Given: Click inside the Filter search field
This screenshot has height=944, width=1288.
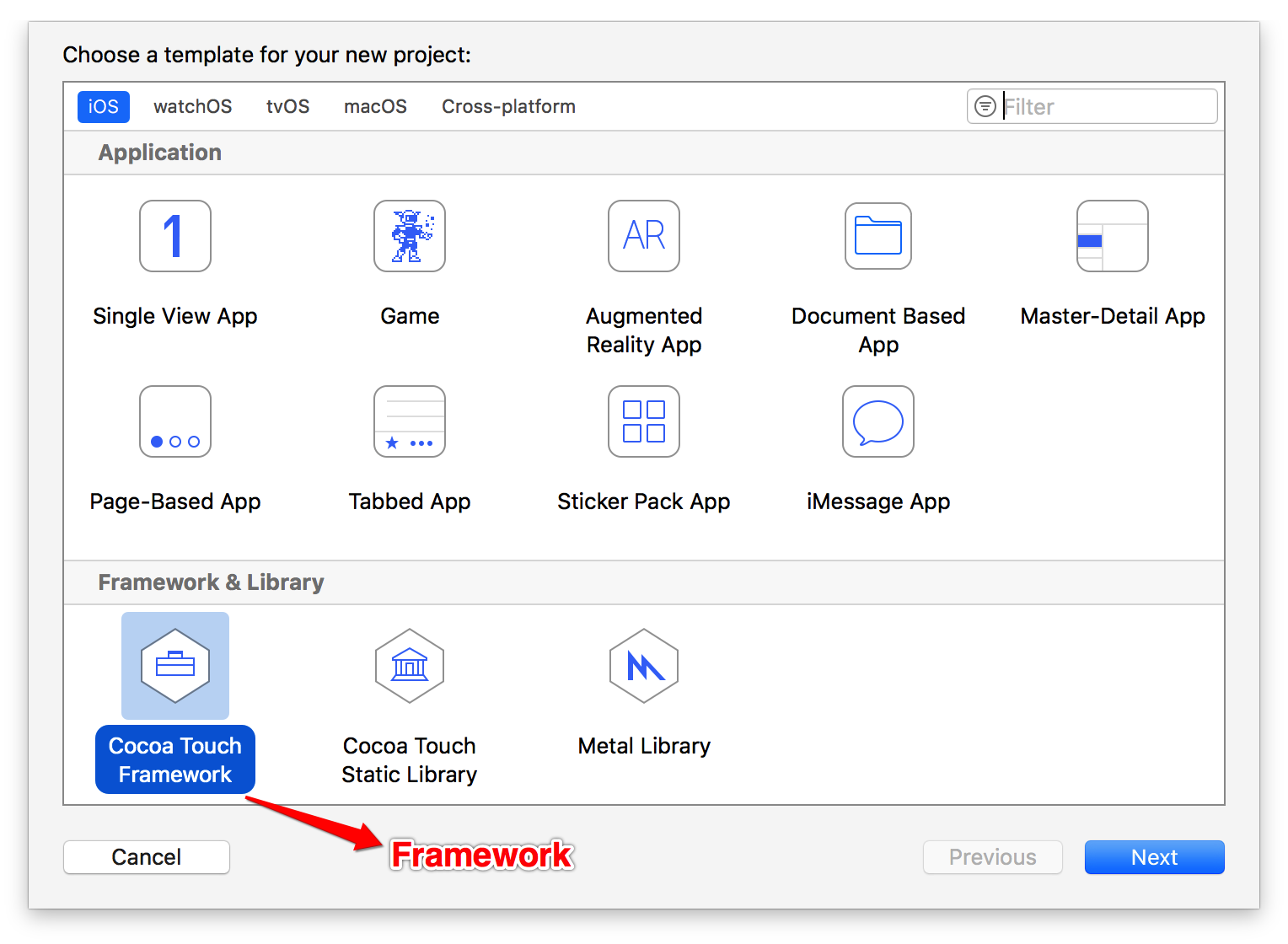Looking at the screenshot, I should point(1104,107).
